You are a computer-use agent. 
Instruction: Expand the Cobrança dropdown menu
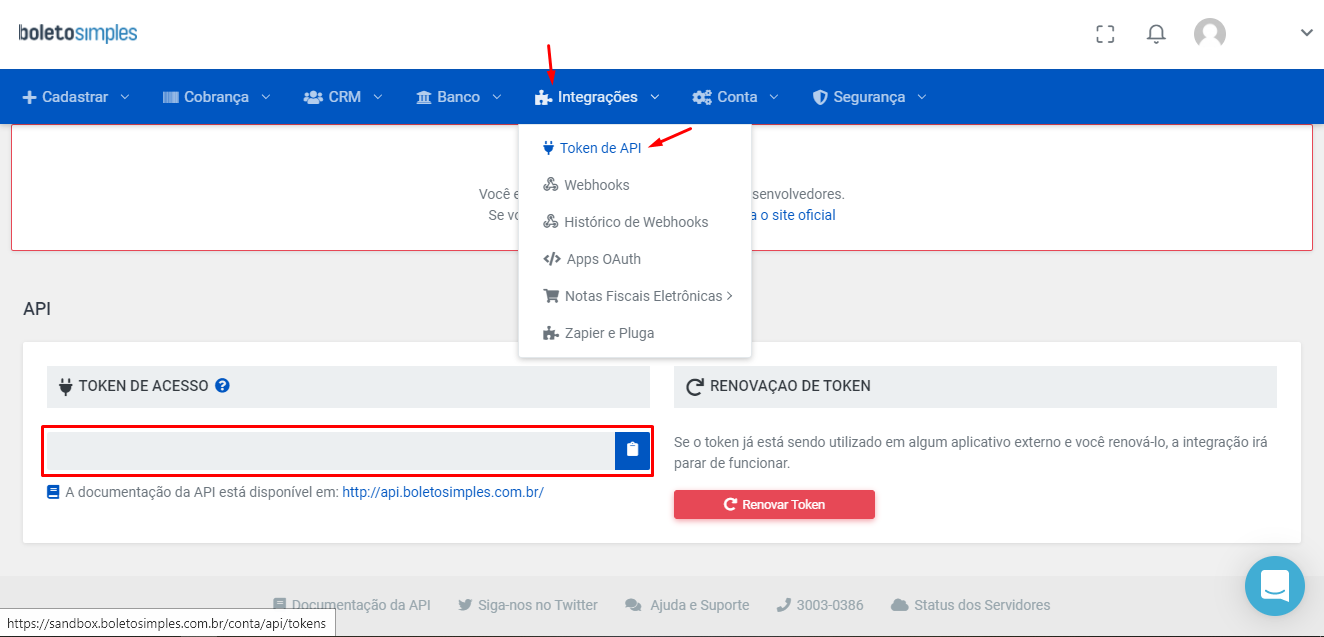(216, 97)
